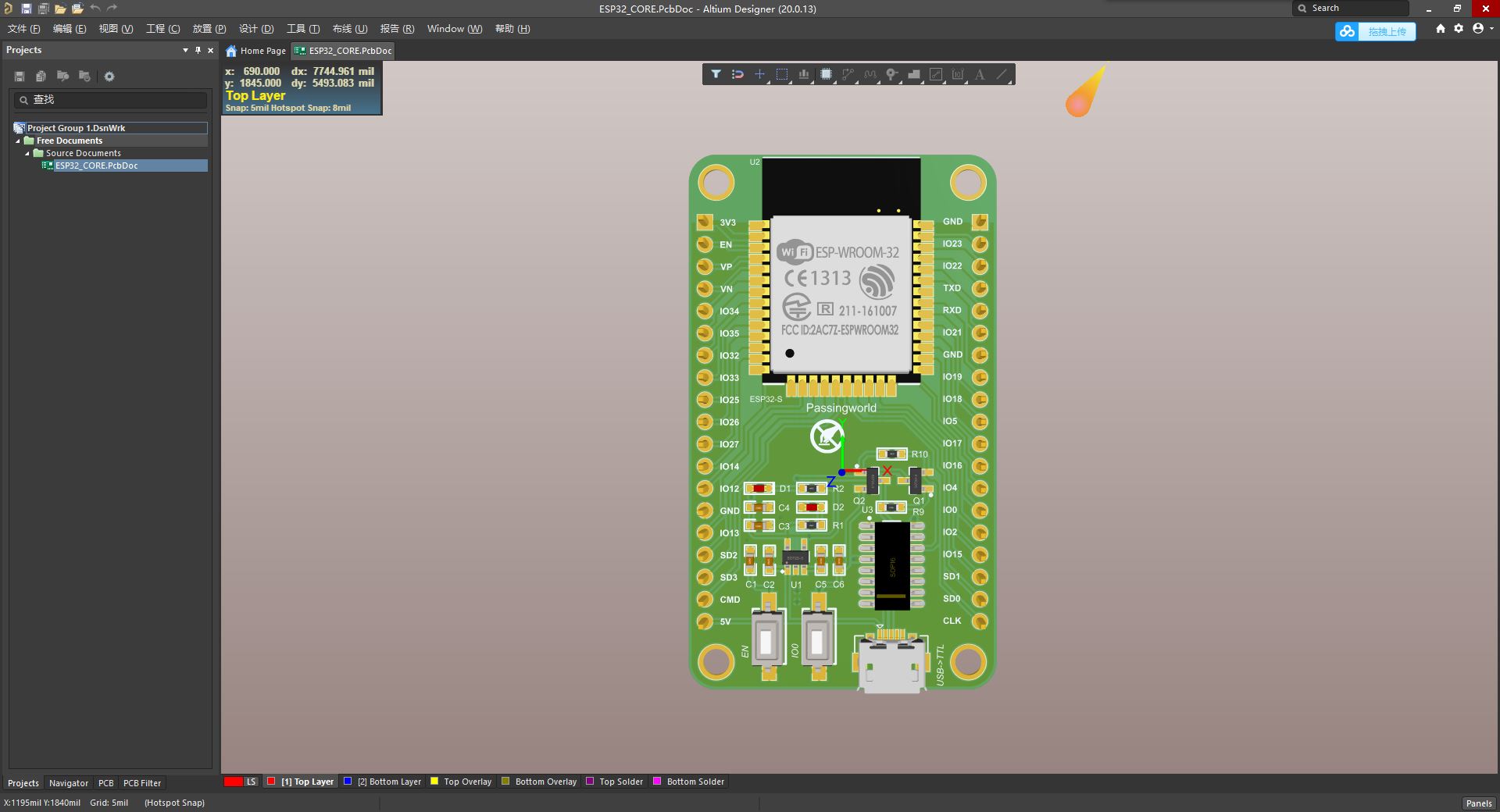Open the 放置 (P) menu

(209, 29)
